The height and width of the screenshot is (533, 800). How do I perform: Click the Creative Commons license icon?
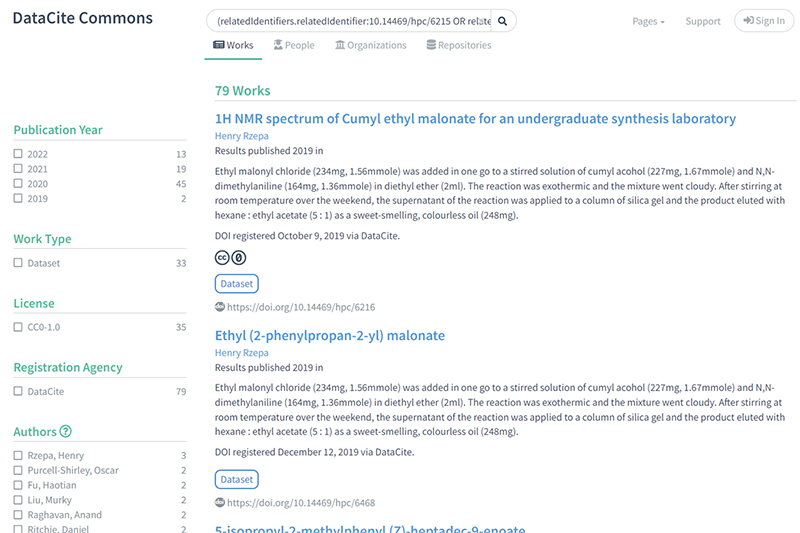(223, 258)
